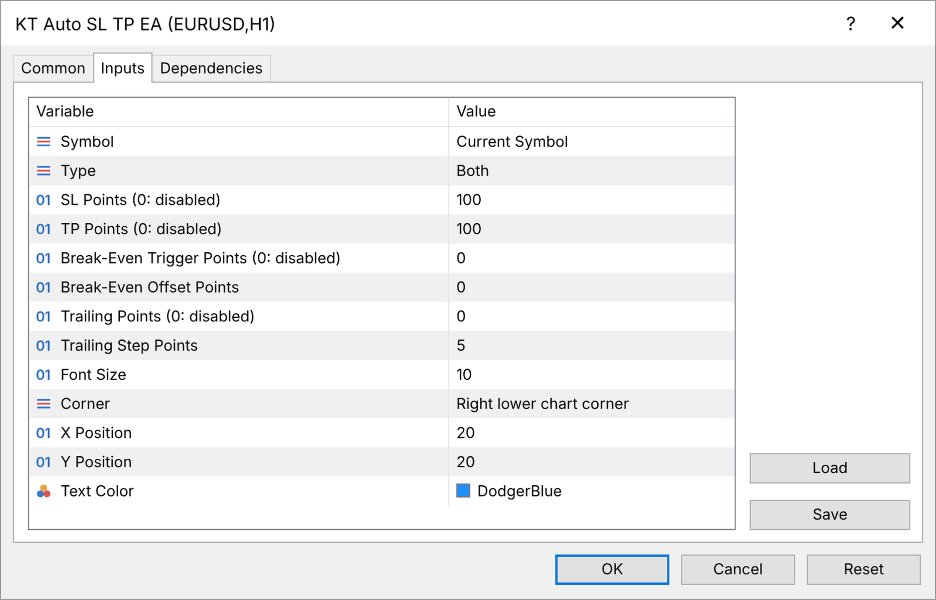Image resolution: width=936 pixels, height=600 pixels.
Task: Click the Value column header
Action: [592, 112]
